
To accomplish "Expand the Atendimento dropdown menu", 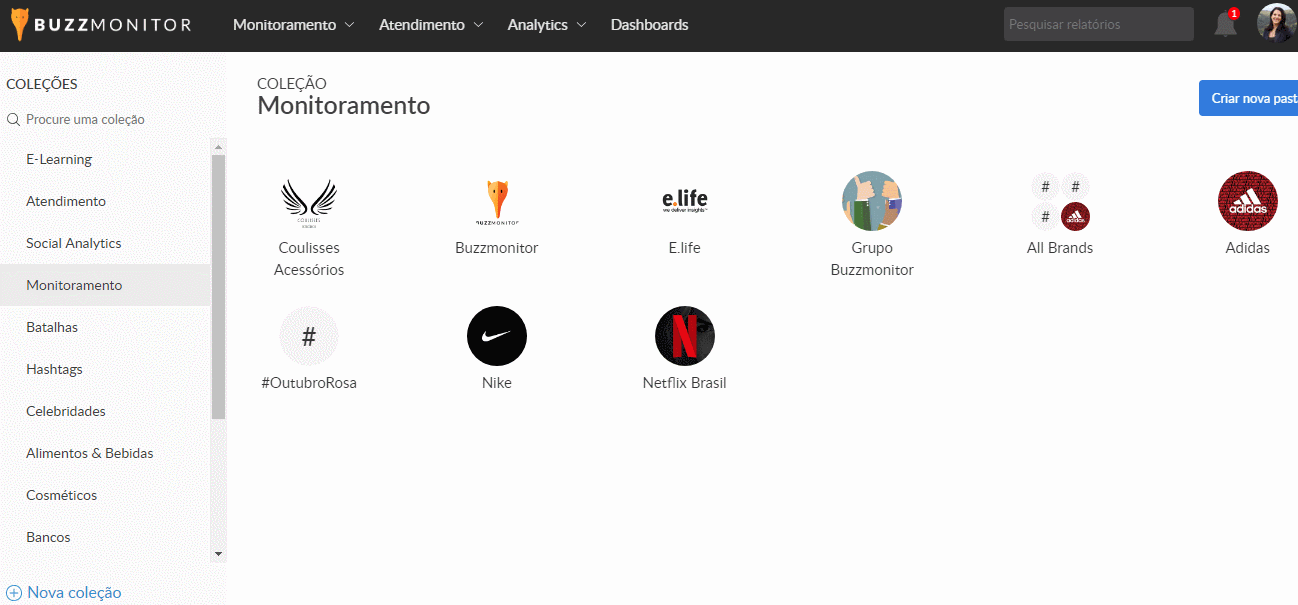I will 431,25.
